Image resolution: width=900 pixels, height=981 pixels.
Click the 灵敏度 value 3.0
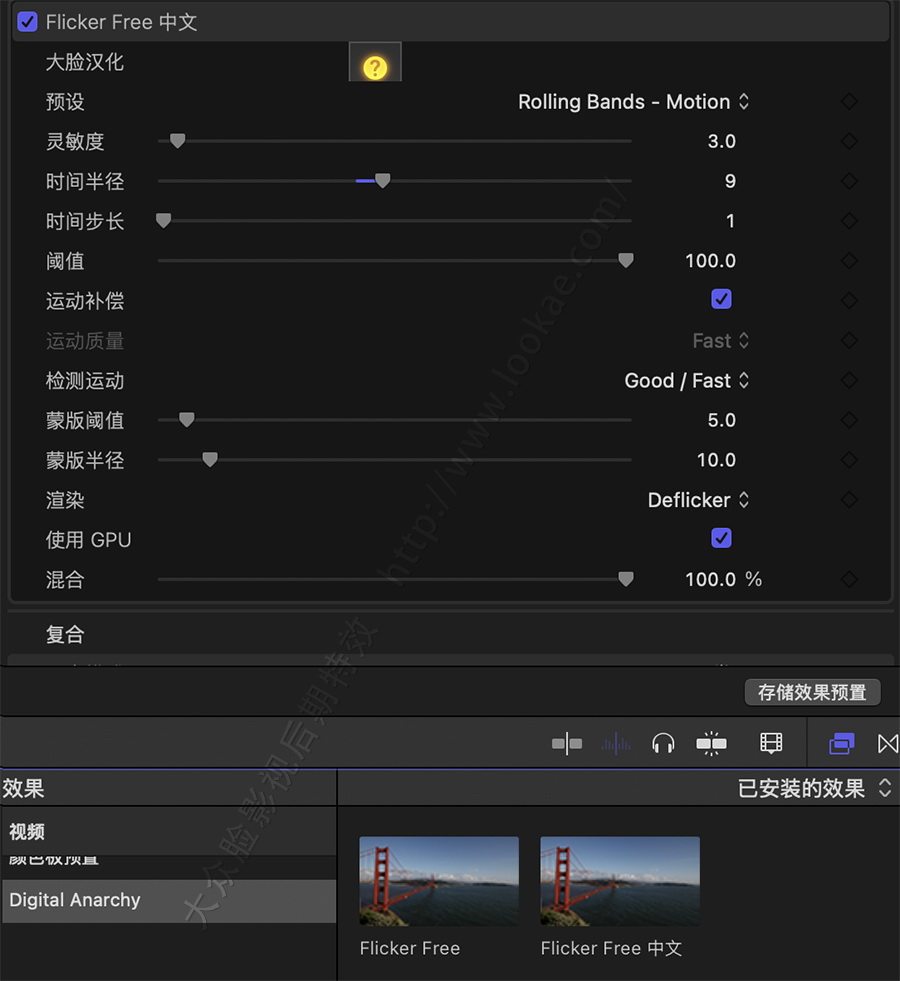coord(721,141)
